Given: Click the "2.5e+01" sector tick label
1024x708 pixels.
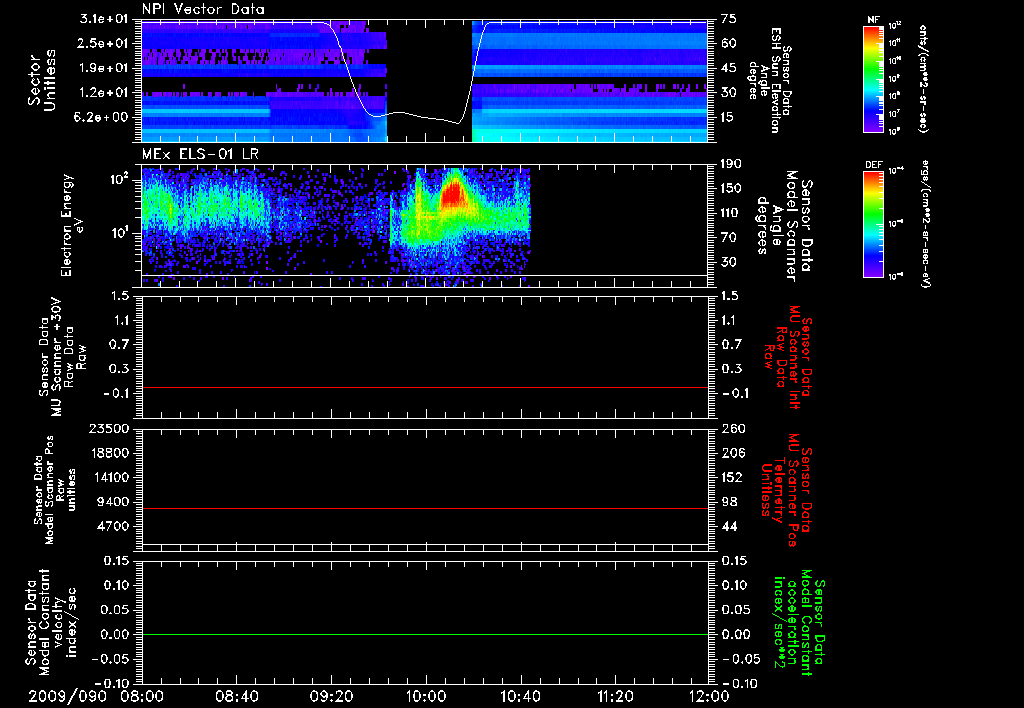Looking at the screenshot, I should pyautogui.click(x=104, y=43).
